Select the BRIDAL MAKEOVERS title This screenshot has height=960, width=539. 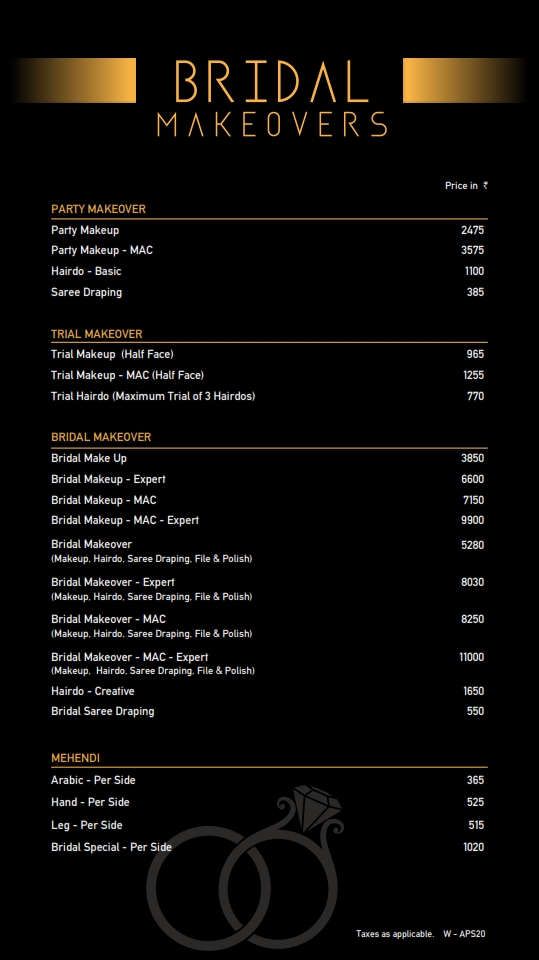coord(272,98)
